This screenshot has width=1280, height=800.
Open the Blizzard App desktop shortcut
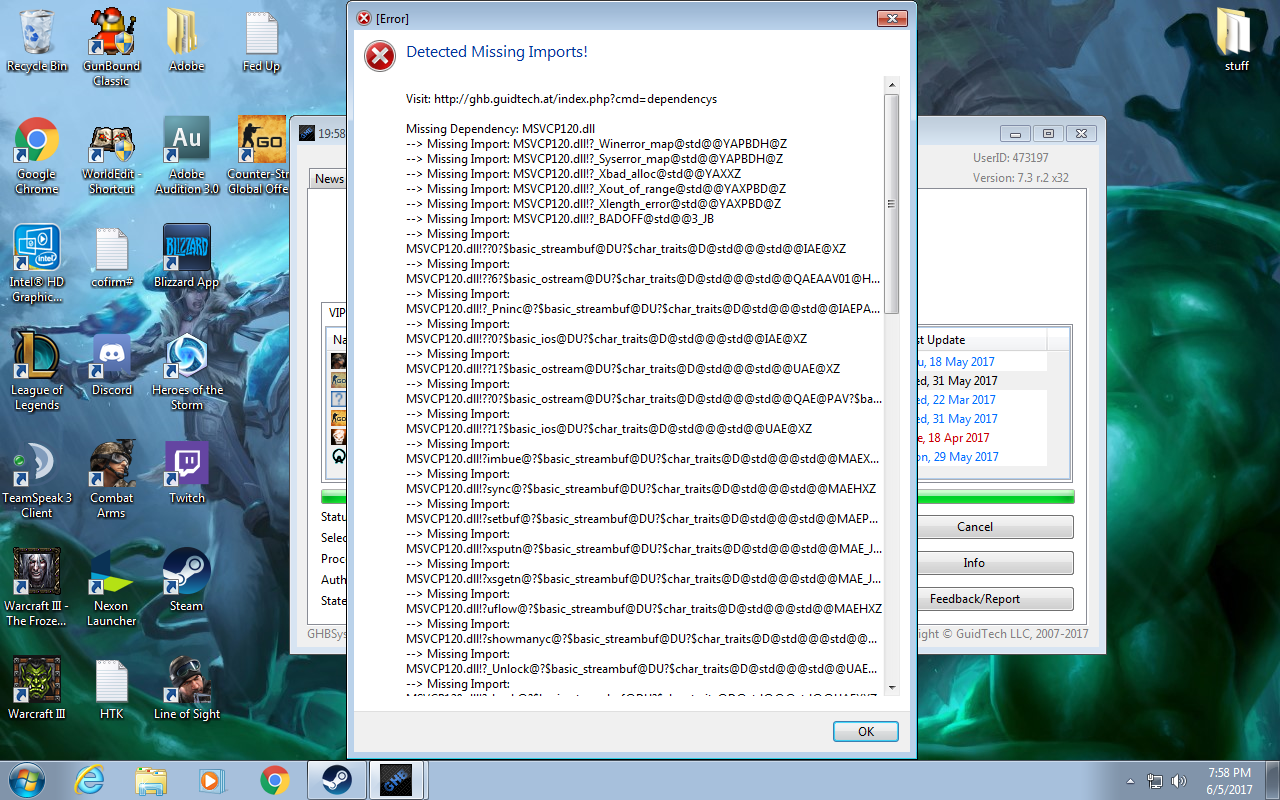coord(187,258)
